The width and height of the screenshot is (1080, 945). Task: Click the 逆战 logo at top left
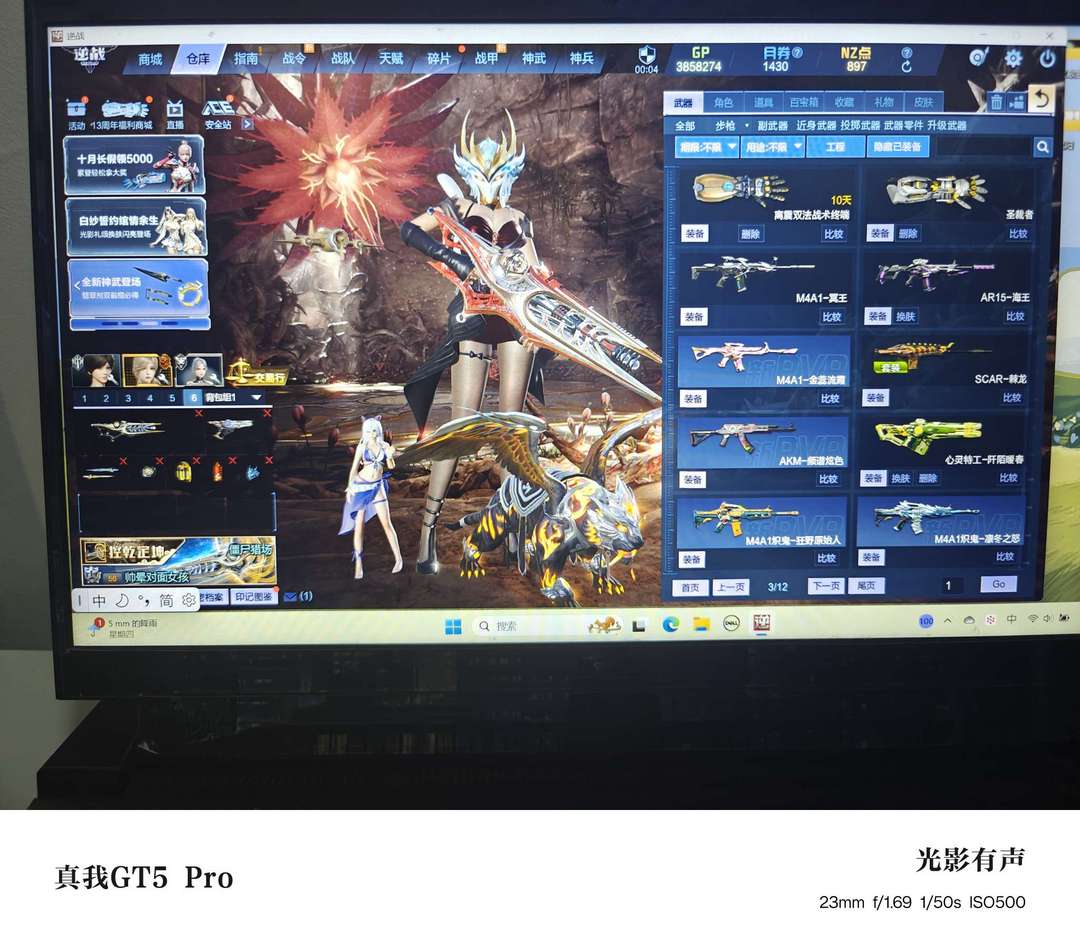coord(90,56)
